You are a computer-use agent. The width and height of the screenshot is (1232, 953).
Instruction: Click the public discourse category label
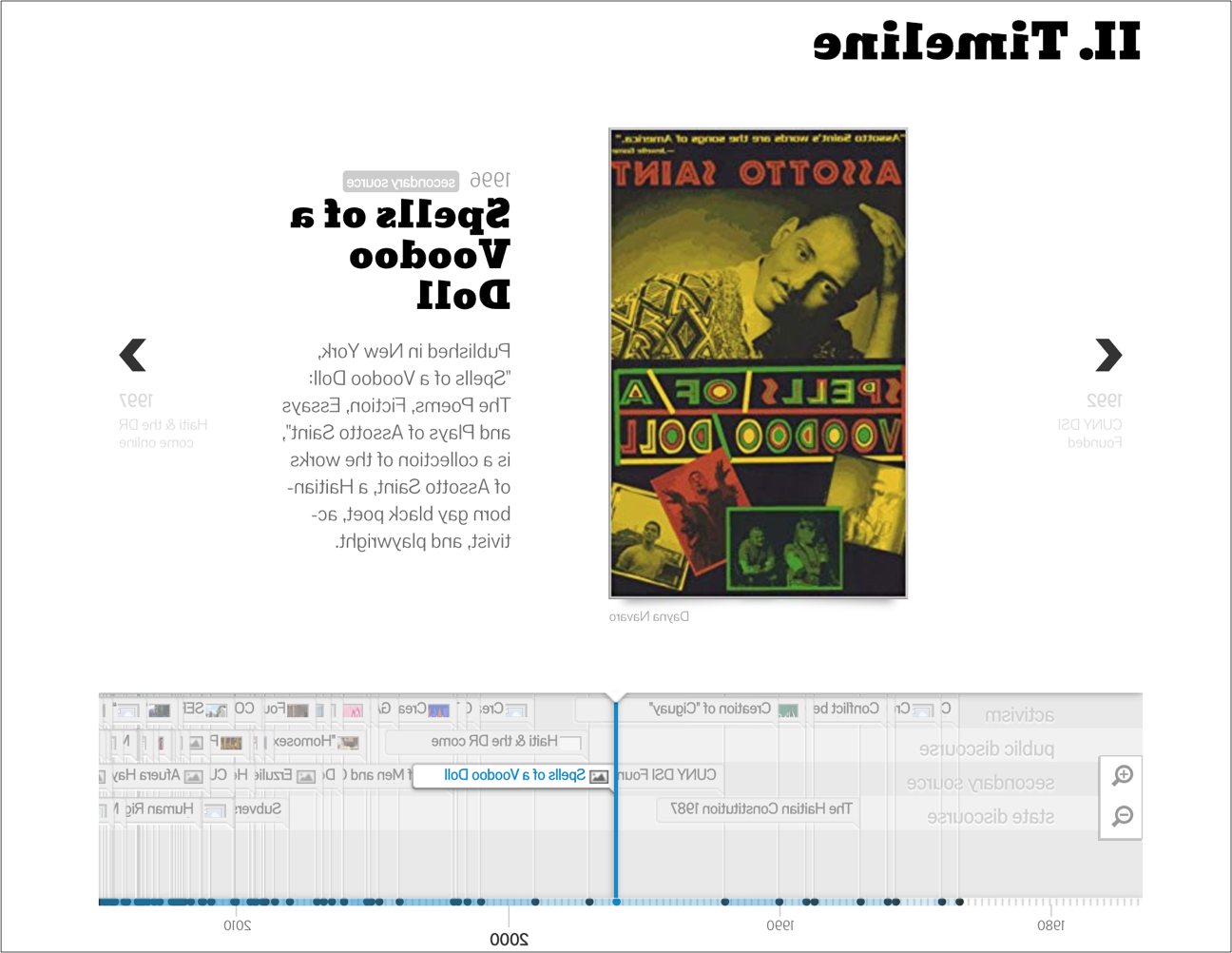click(x=987, y=749)
